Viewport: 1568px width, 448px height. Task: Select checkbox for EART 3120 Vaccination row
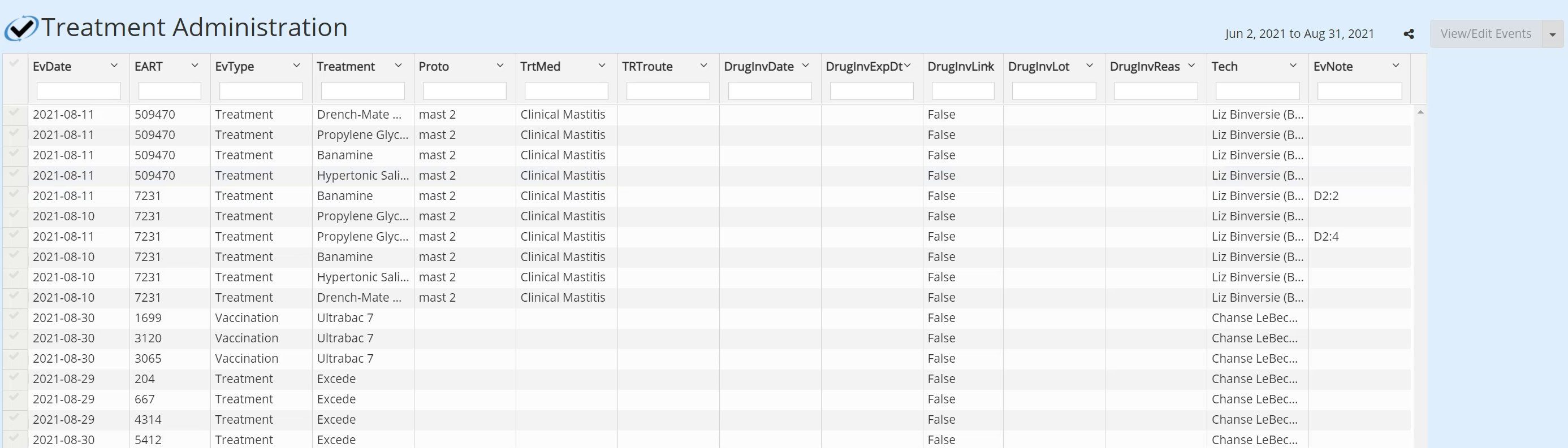point(15,336)
